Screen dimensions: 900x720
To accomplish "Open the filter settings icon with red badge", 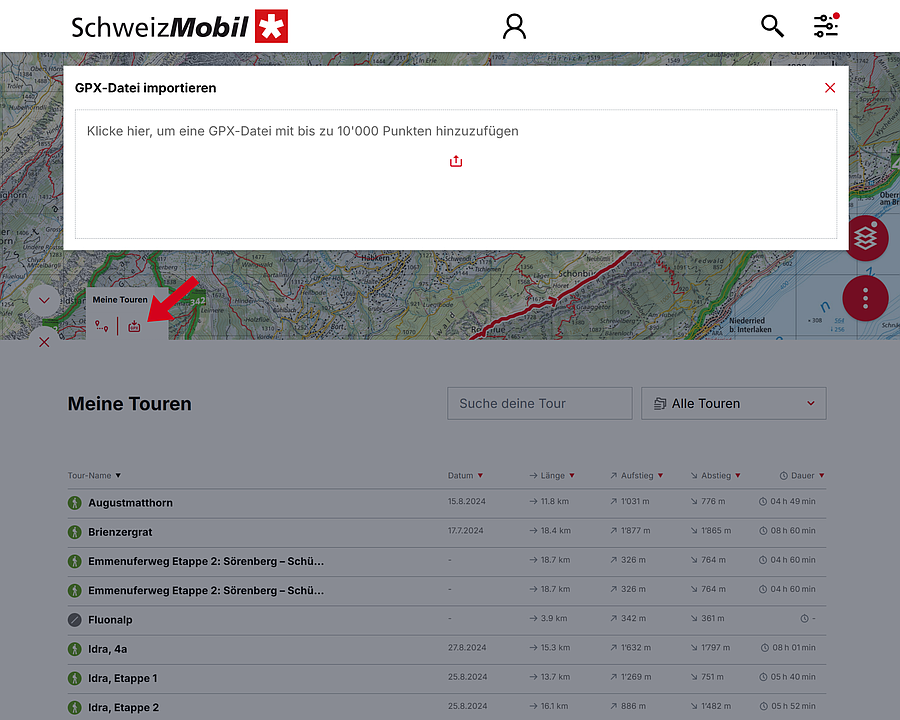I will tap(826, 27).
